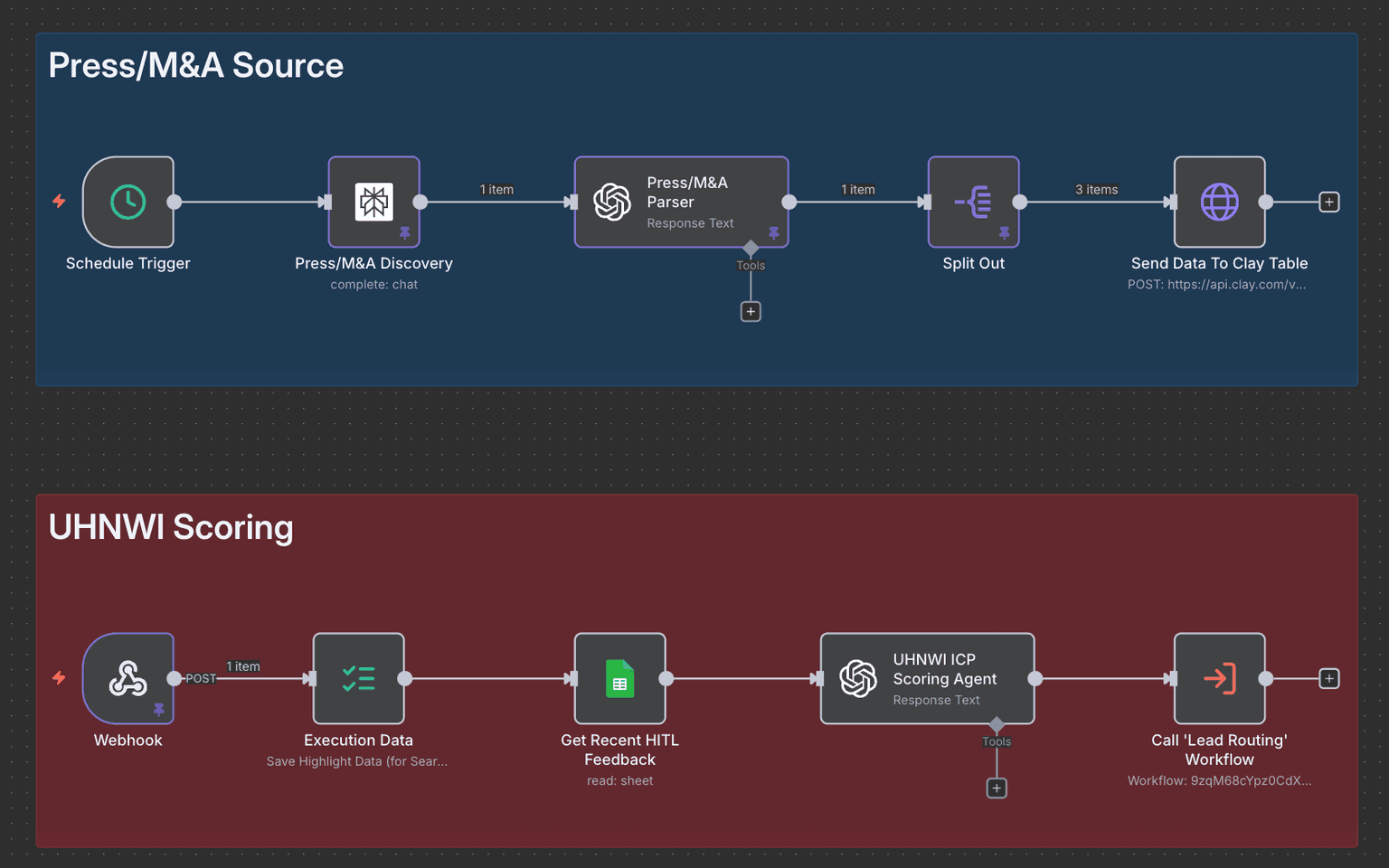Select the Press/M&A Source group title
The height and width of the screenshot is (868, 1389).
pyautogui.click(x=196, y=65)
